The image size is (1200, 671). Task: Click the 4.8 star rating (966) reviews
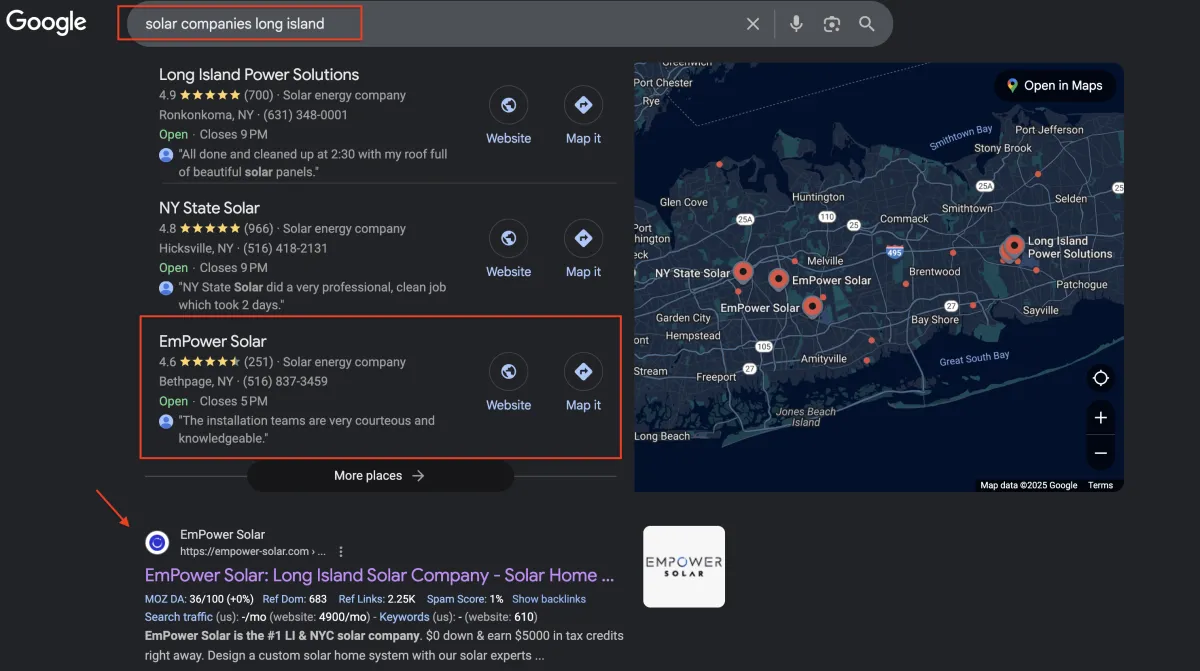[x=216, y=228]
